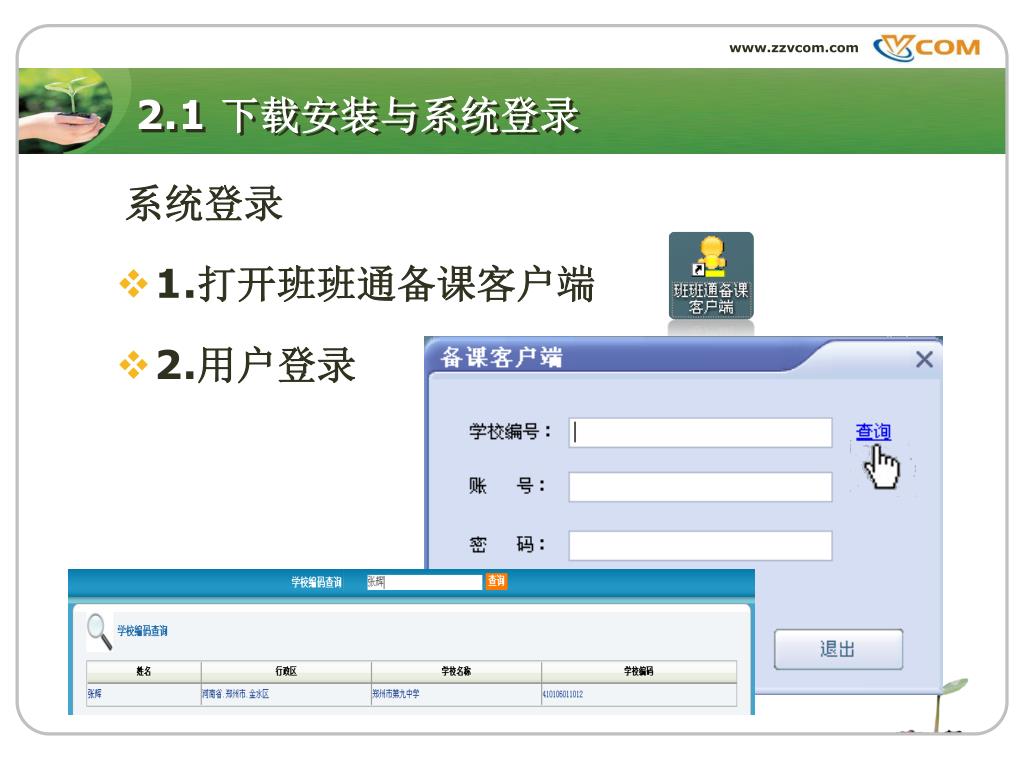The image size is (1024, 768).
Task: Focus the 账号 input field
Action: coord(700,487)
